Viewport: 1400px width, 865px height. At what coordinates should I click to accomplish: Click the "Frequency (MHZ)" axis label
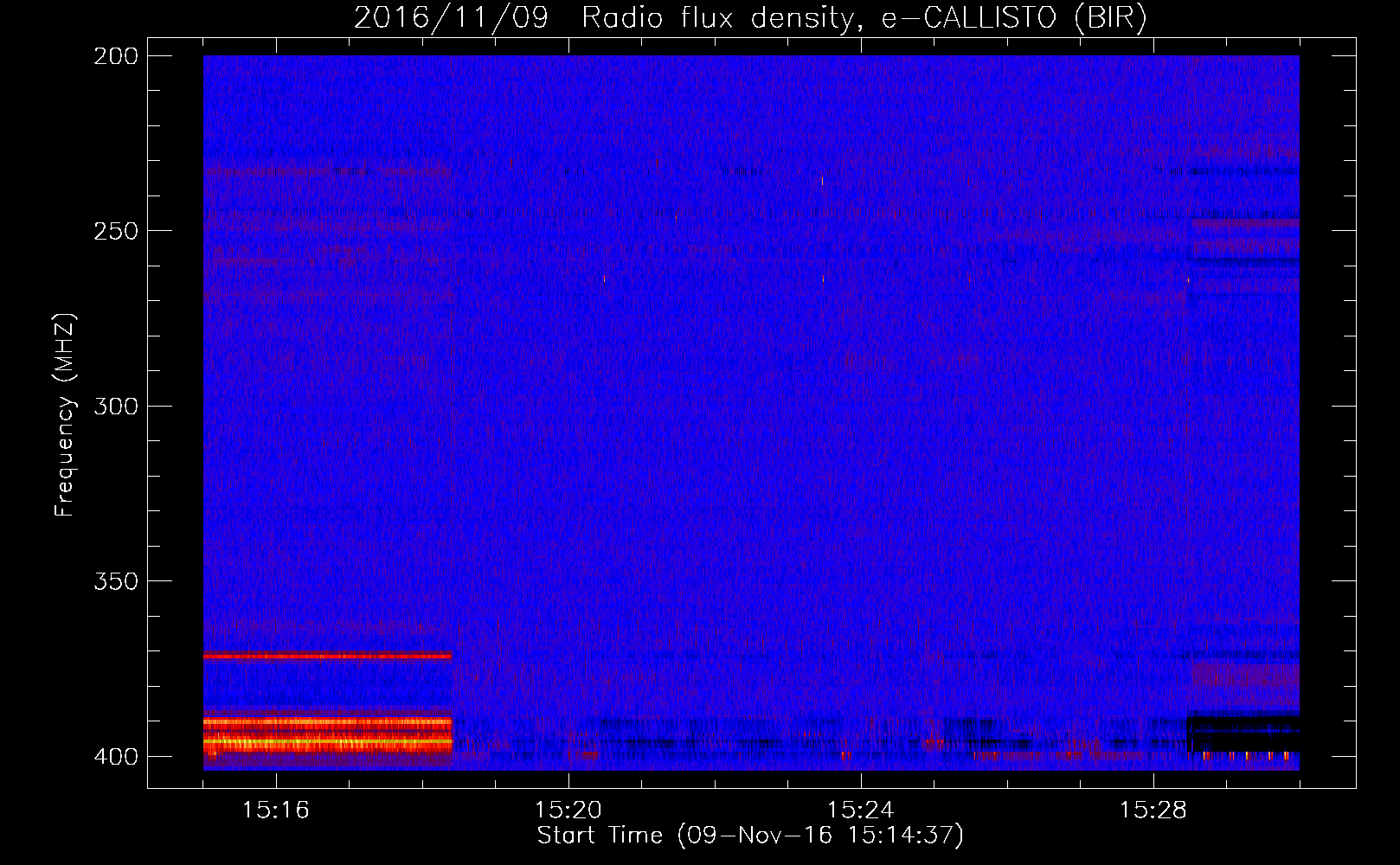pos(65,415)
